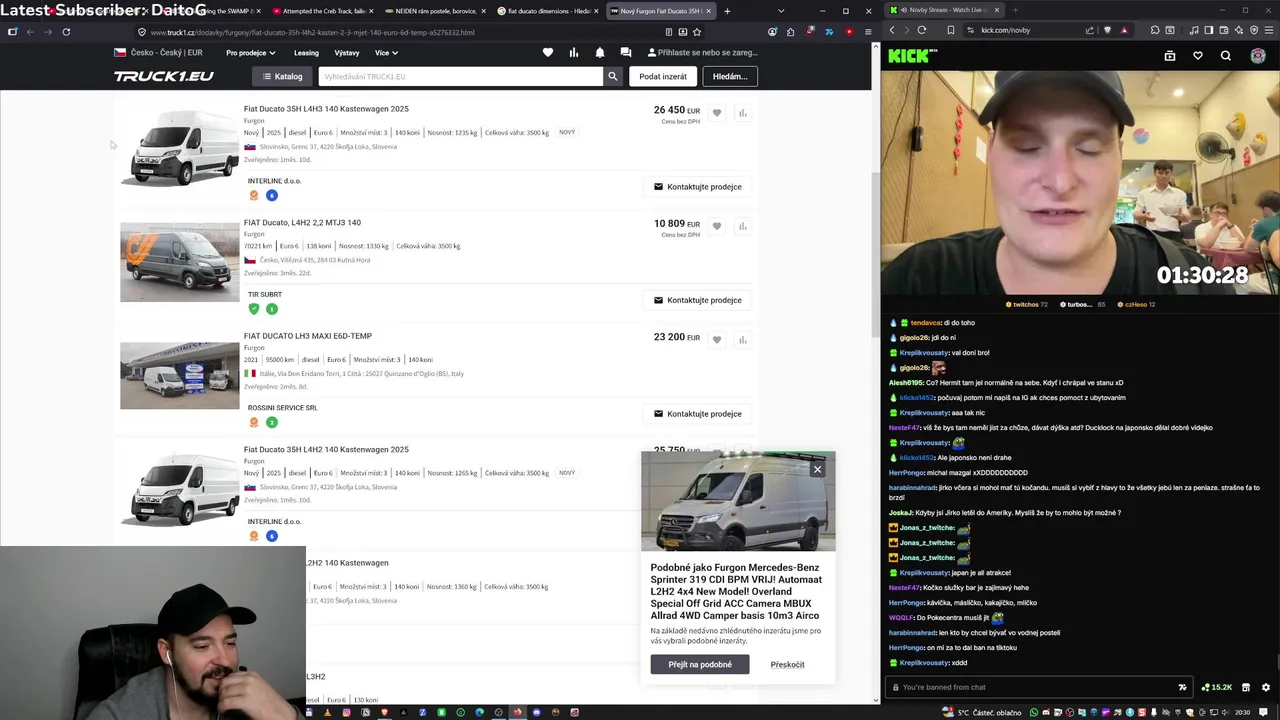
Task: Open the Brave menu in Kick window
Action: pos(1270,30)
